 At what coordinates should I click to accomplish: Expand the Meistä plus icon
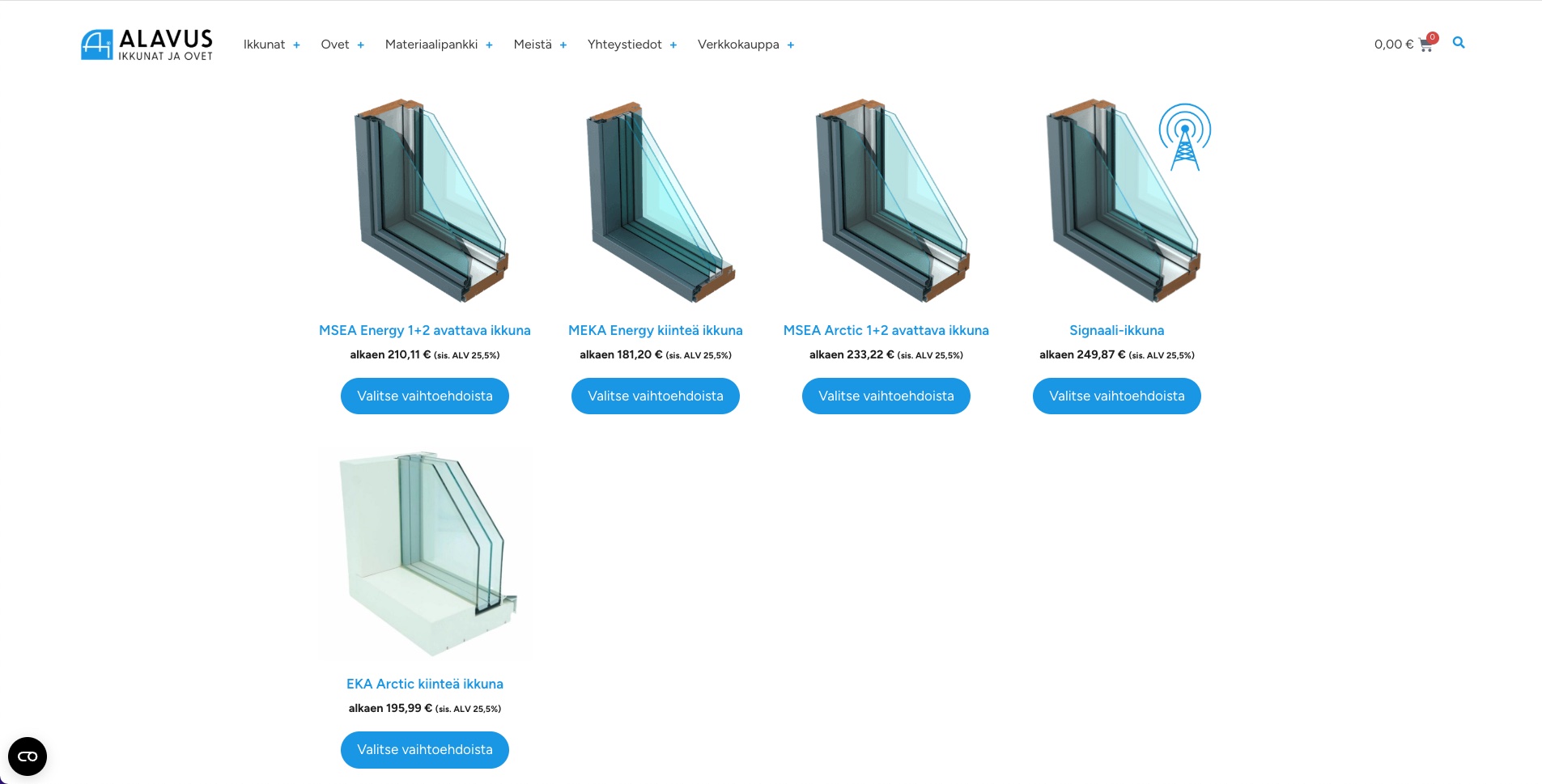pyautogui.click(x=563, y=45)
